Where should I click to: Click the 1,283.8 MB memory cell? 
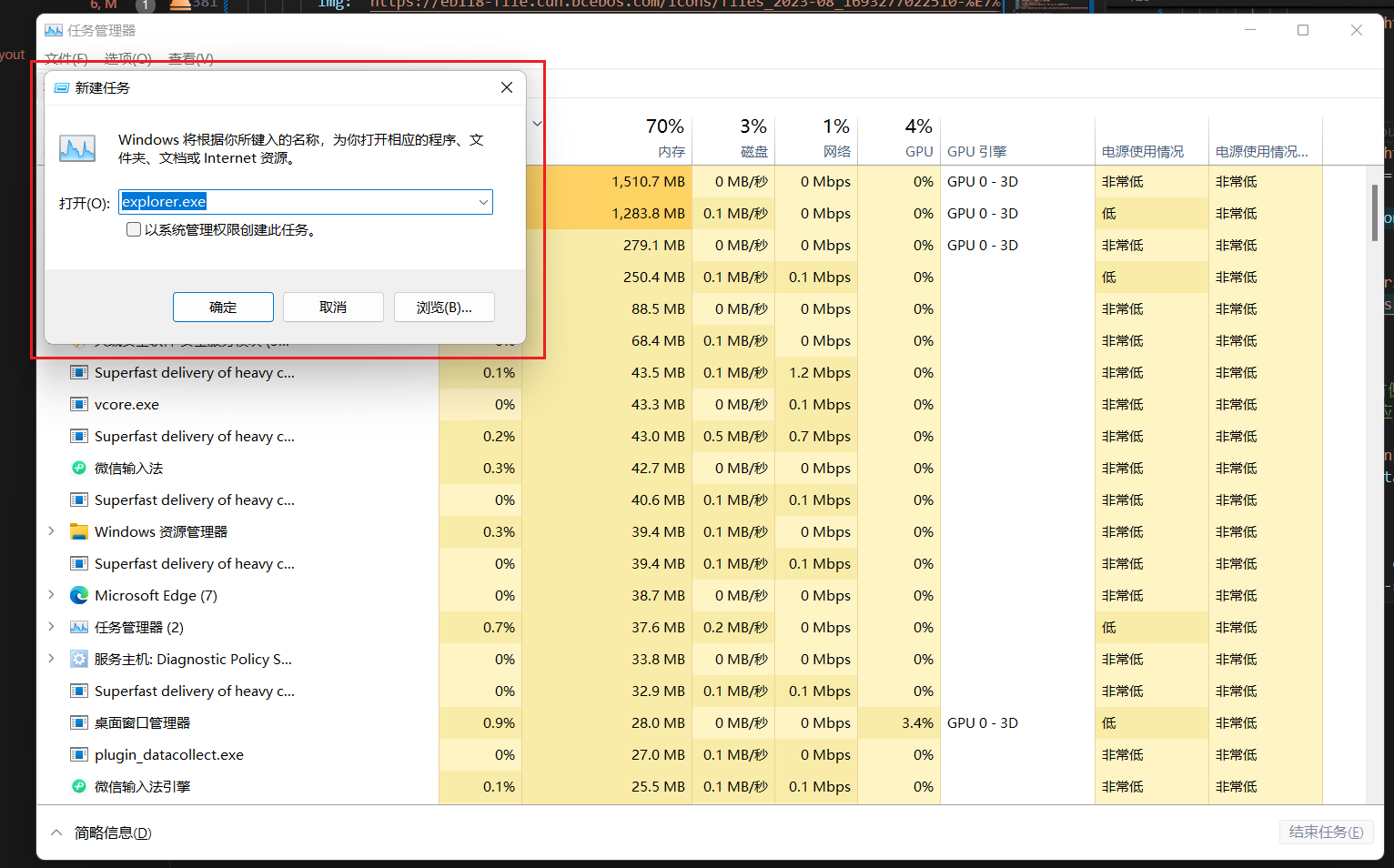point(608,213)
